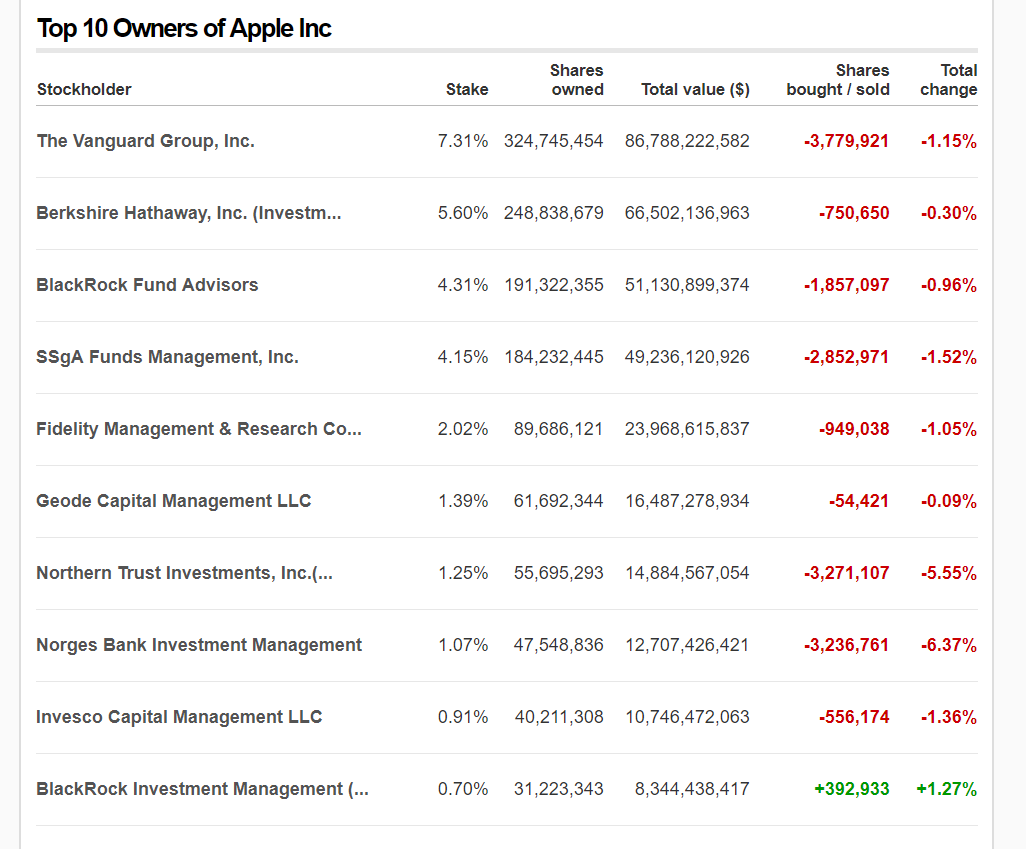
Task: Select the -2,852,971 shares sold cell
Action: tap(847, 357)
